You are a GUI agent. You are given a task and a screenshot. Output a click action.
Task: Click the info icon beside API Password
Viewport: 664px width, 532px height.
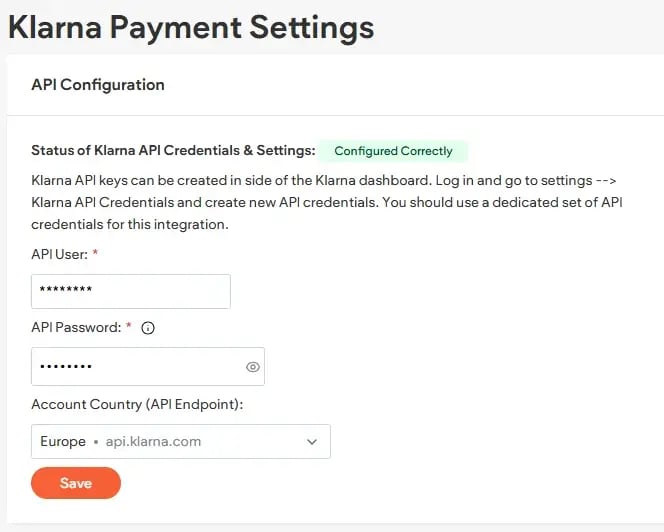(x=148, y=328)
